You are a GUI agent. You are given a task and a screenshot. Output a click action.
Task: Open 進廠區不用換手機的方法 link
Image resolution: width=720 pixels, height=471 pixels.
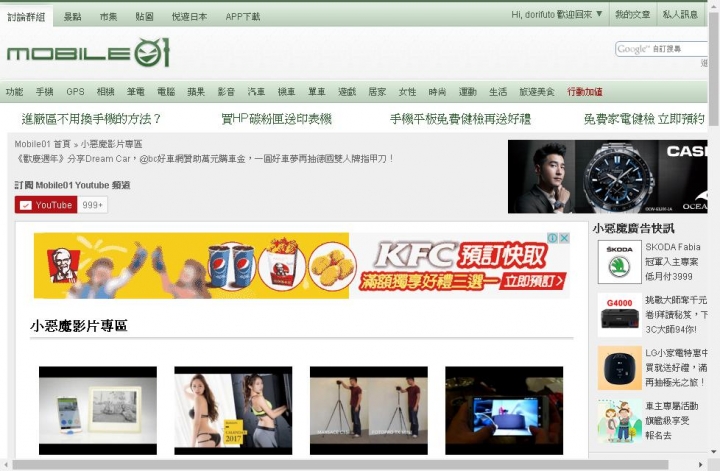click(x=91, y=119)
